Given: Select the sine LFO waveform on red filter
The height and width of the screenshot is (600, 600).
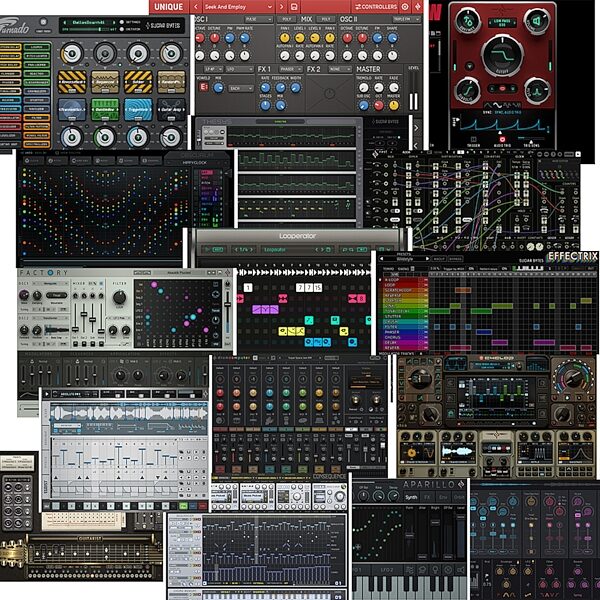Looking at the screenshot, I should click(x=496, y=105).
